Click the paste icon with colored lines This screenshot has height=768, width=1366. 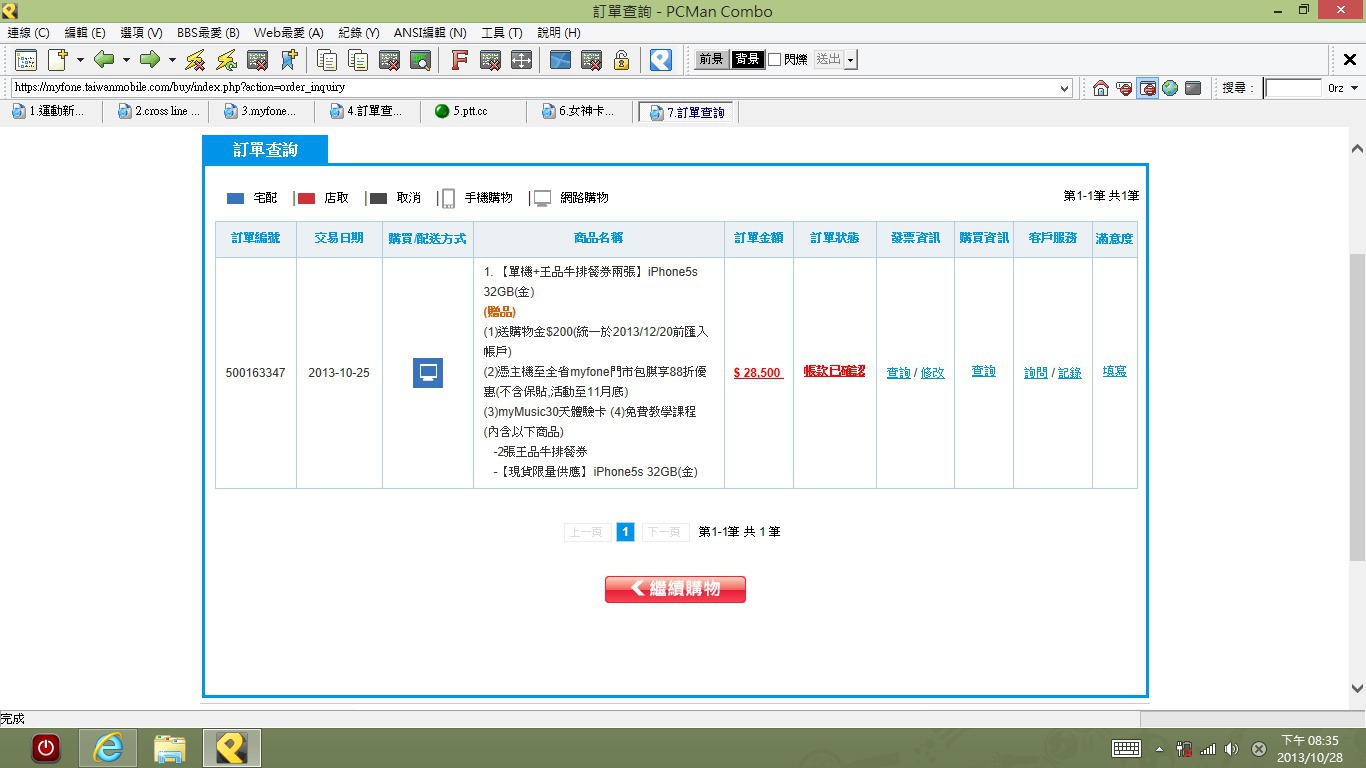click(x=358, y=60)
